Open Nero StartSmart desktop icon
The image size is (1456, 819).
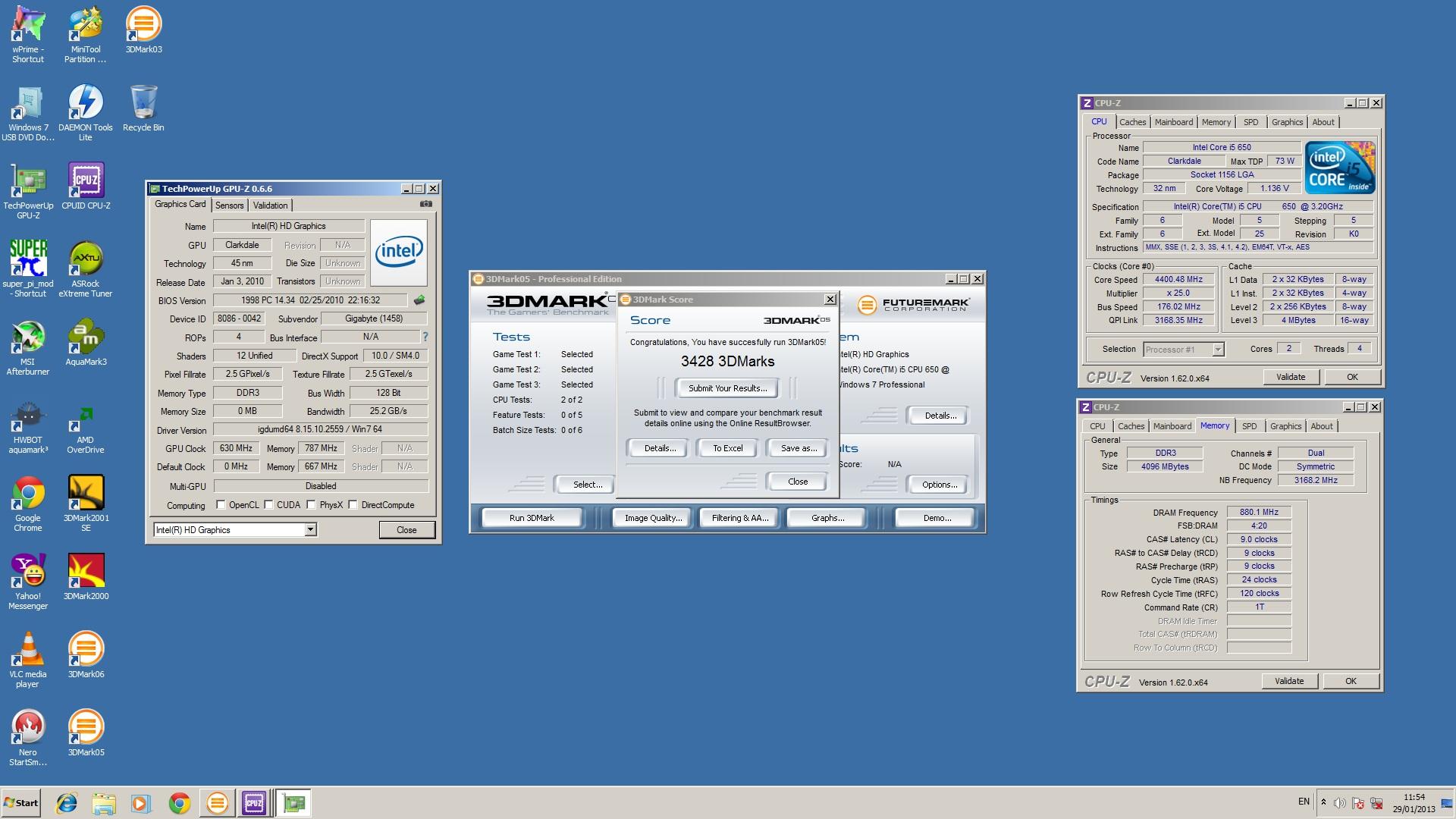[x=28, y=738]
